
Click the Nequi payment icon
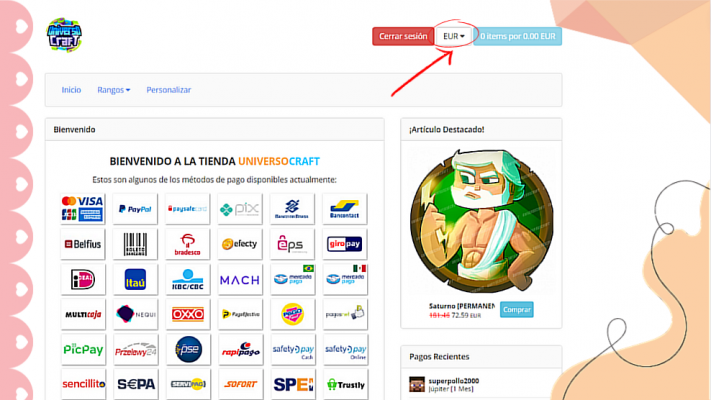coord(135,314)
